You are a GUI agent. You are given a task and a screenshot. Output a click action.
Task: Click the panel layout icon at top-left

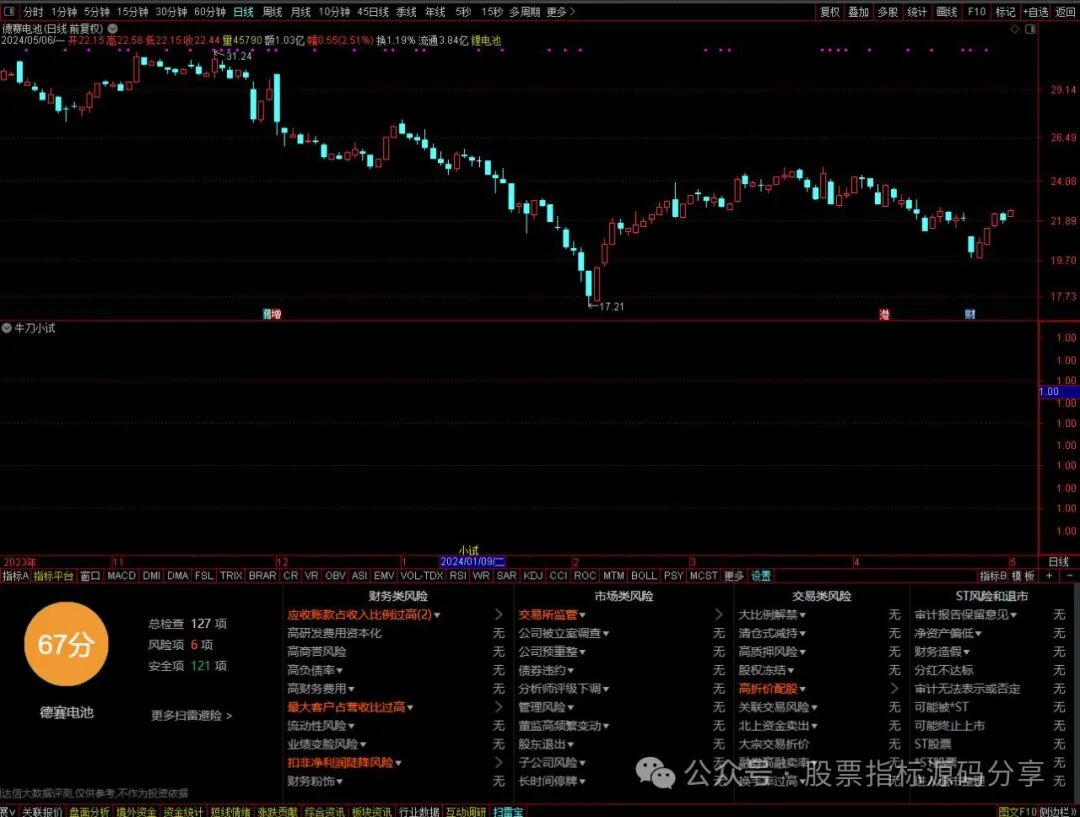[9, 12]
